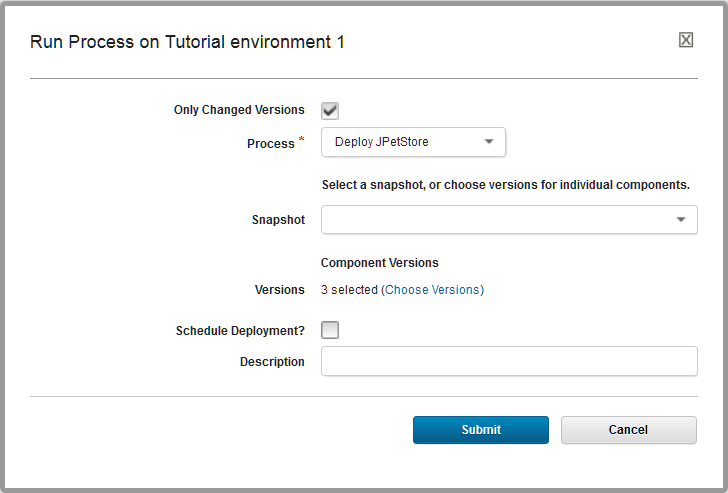
Task: Uncheck the Only Changed Versions checkbox
Action: click(330, 110)
